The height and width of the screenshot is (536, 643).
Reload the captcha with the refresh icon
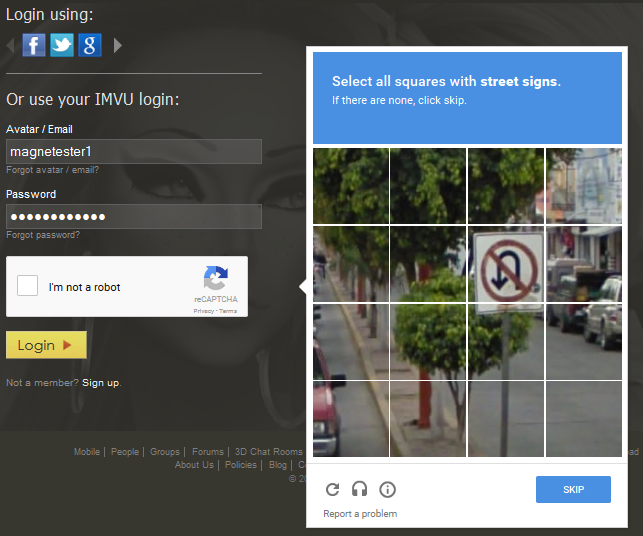tap(333, 489)
